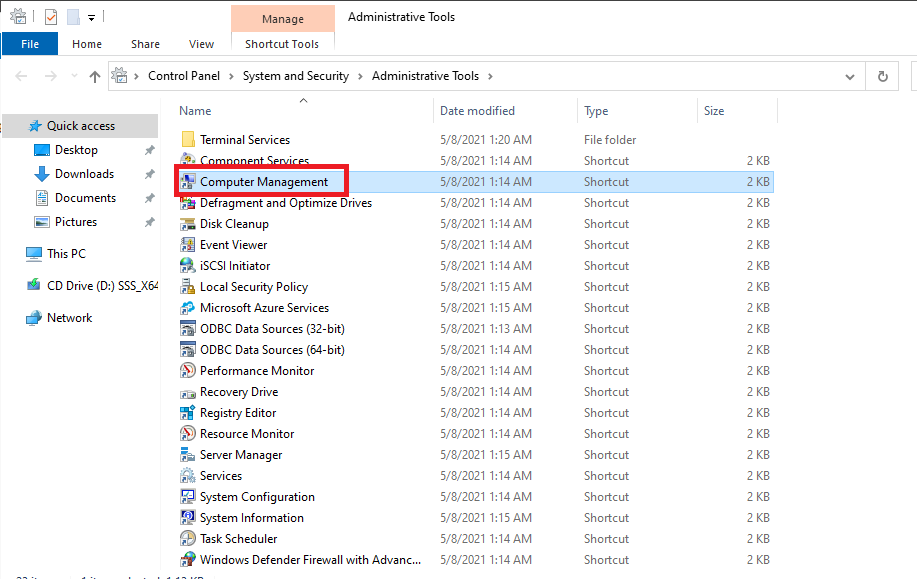Click the Terminal Services File folder type cell
The height and width of the screenshot is (579, 917).
(610, 140)
